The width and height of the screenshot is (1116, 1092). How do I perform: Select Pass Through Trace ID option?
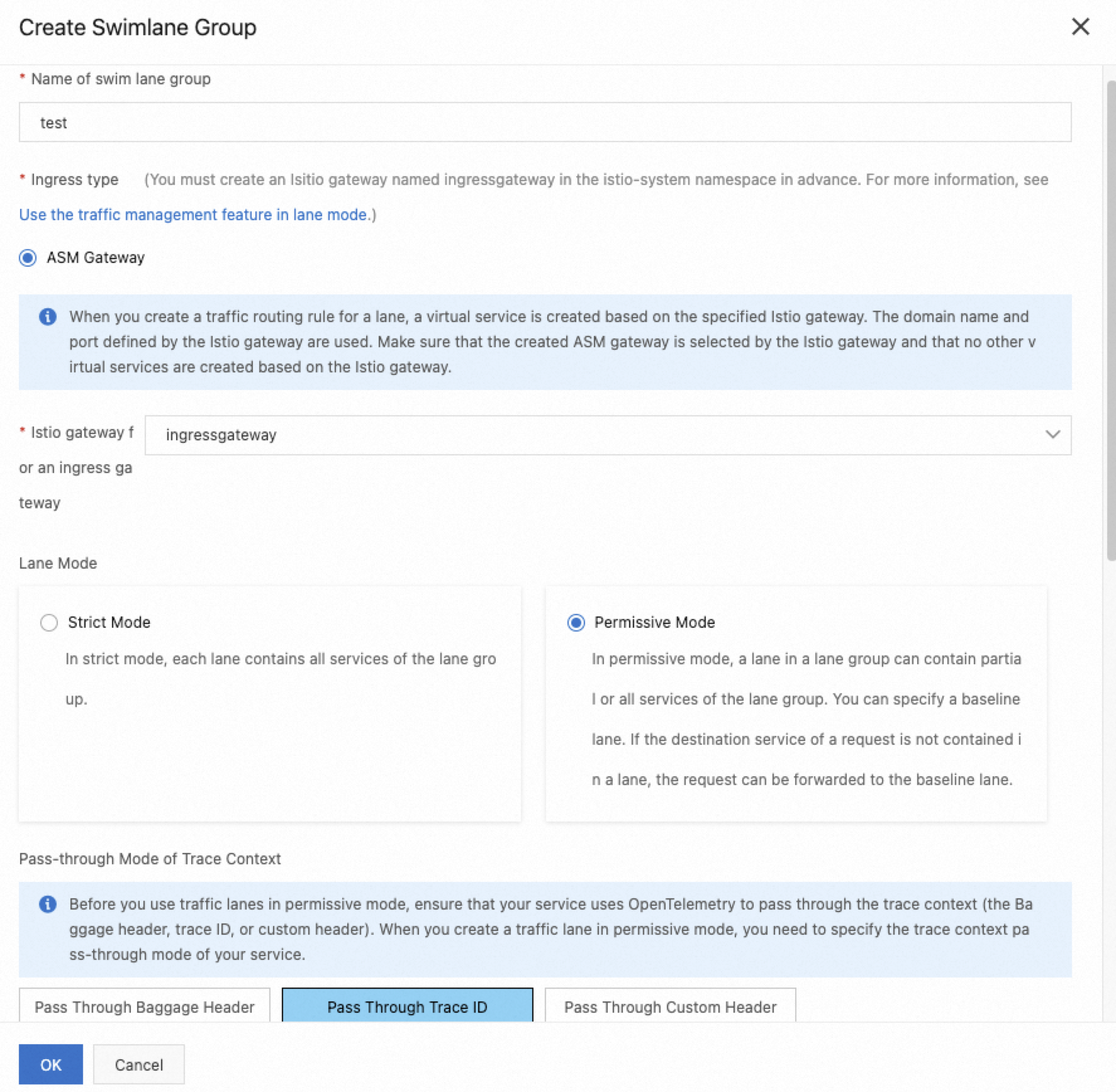click(407, 1006)
